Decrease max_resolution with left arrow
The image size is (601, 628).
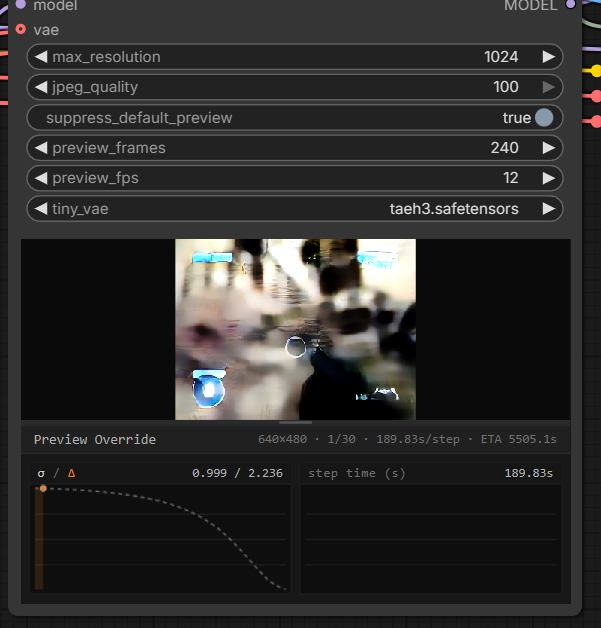(x=41, y=57)
